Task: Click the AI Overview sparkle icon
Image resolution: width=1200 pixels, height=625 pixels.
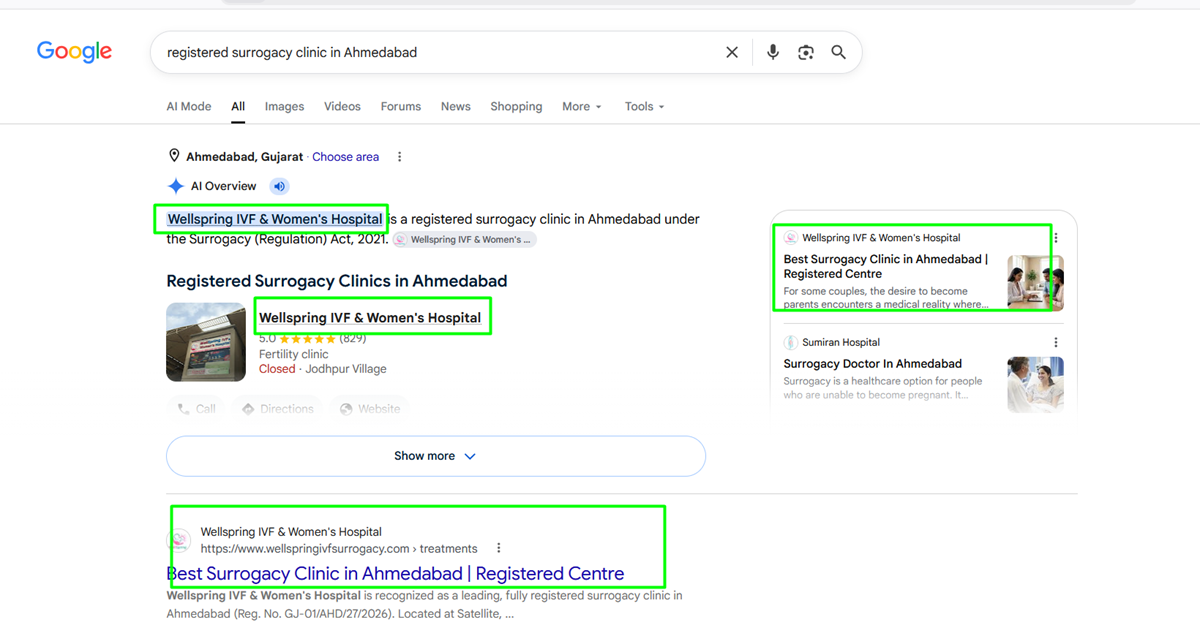Action: click(176, 186)
